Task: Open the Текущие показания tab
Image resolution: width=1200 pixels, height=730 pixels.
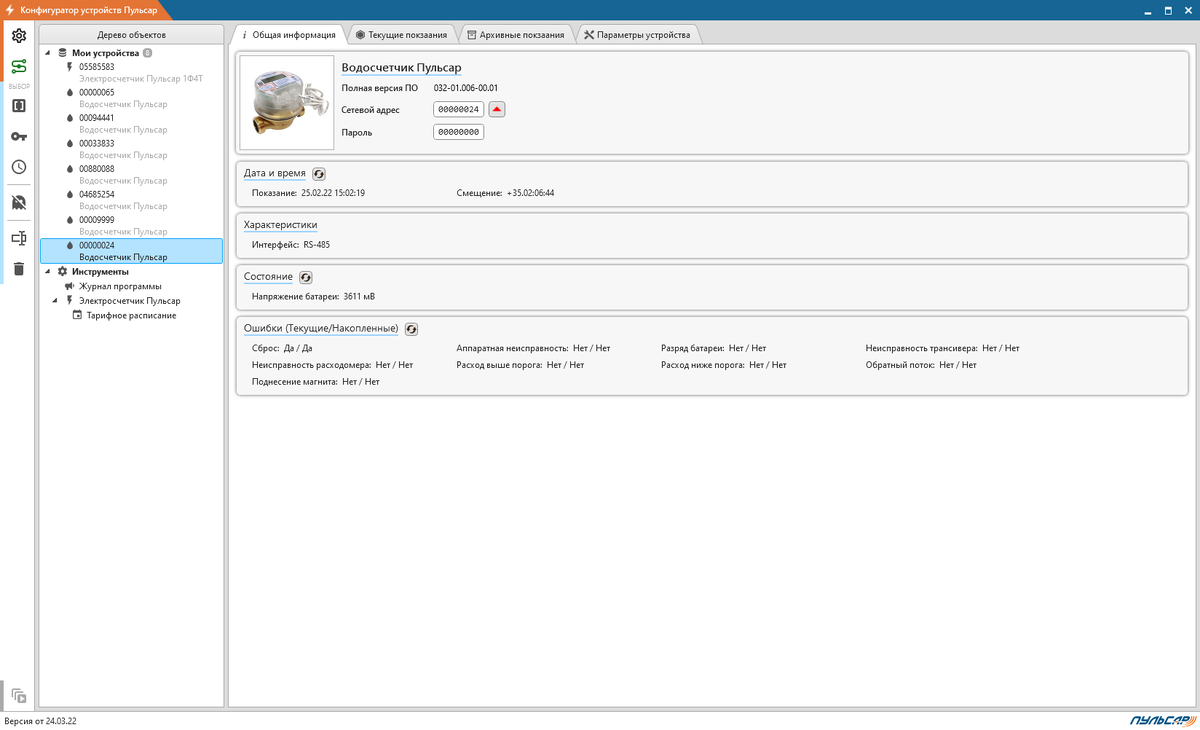Action: (x=402, y=34)
